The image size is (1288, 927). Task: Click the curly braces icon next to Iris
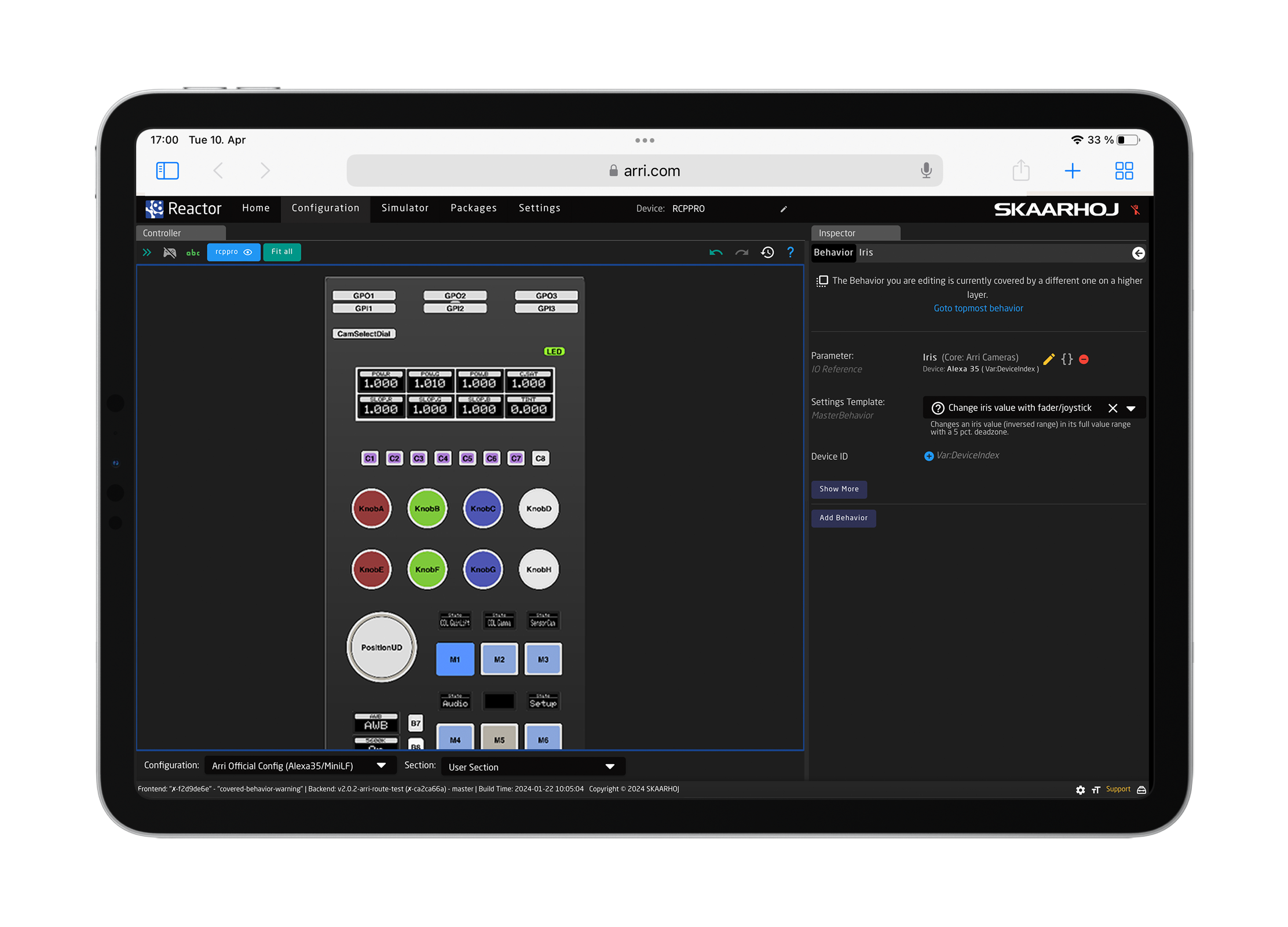tap(1067, 359)
